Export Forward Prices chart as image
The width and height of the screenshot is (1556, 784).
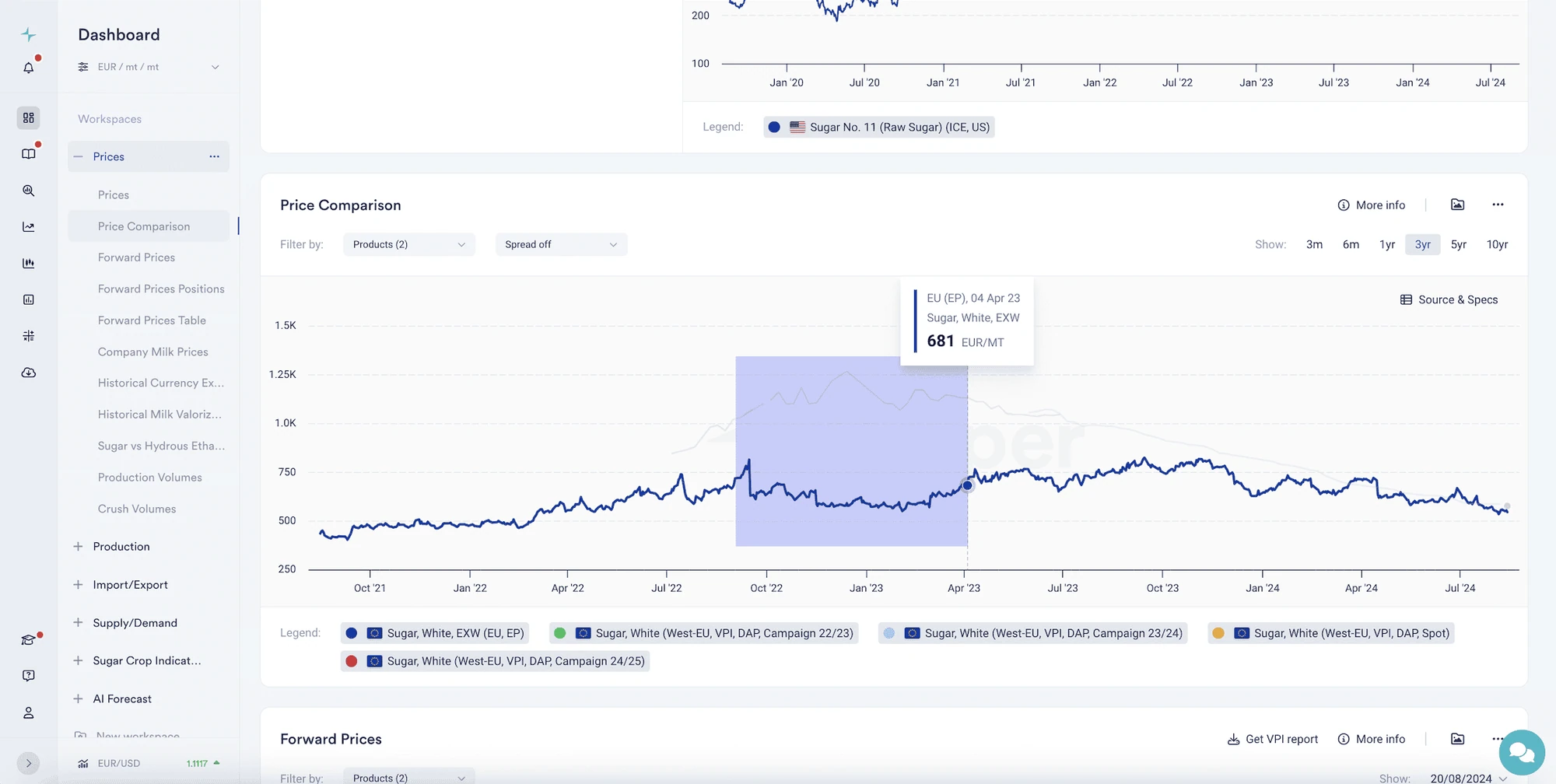tap(1458, 739)
